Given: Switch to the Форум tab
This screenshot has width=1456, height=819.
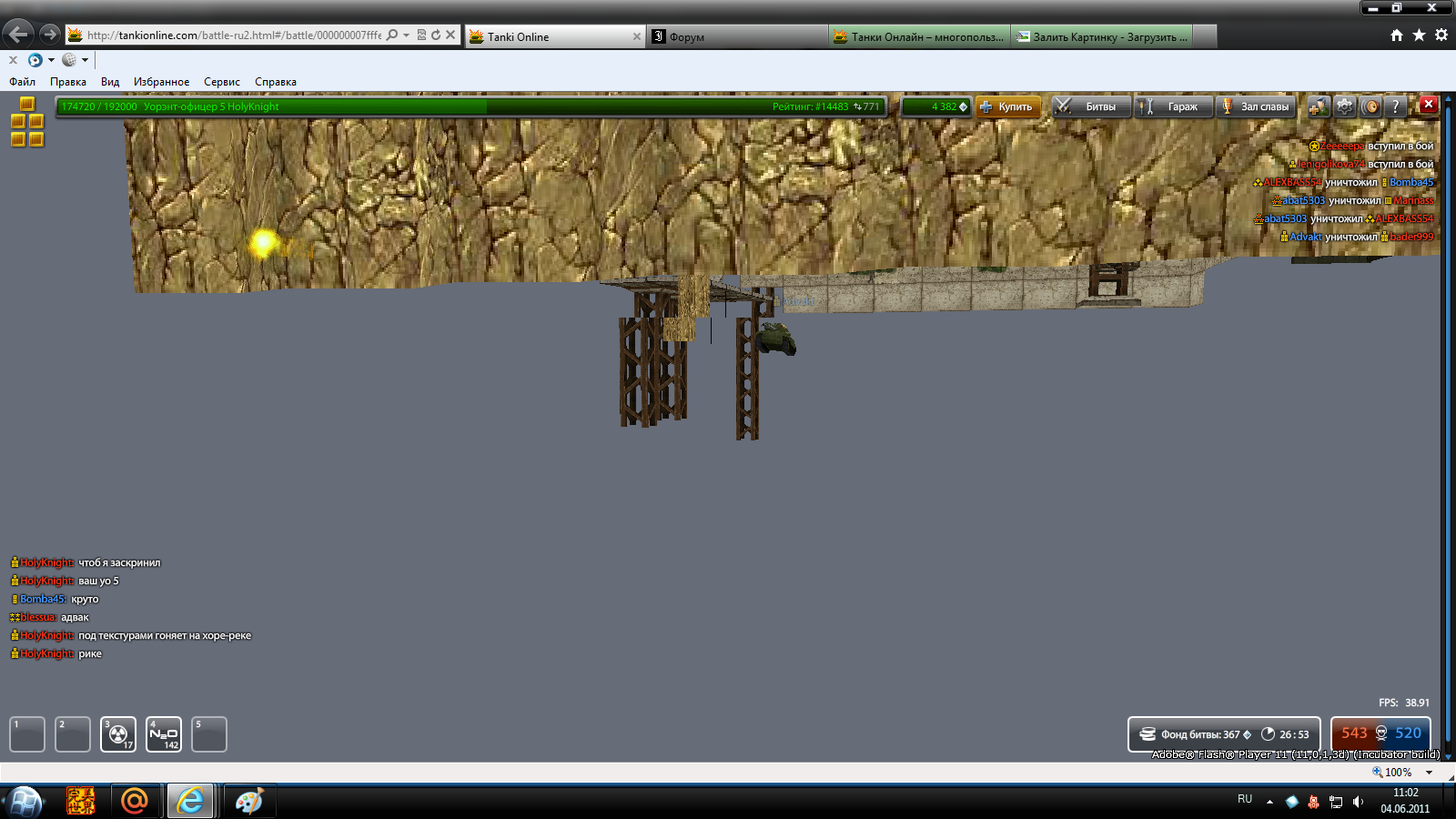Looking at the screenshot, I should (737, 36).
